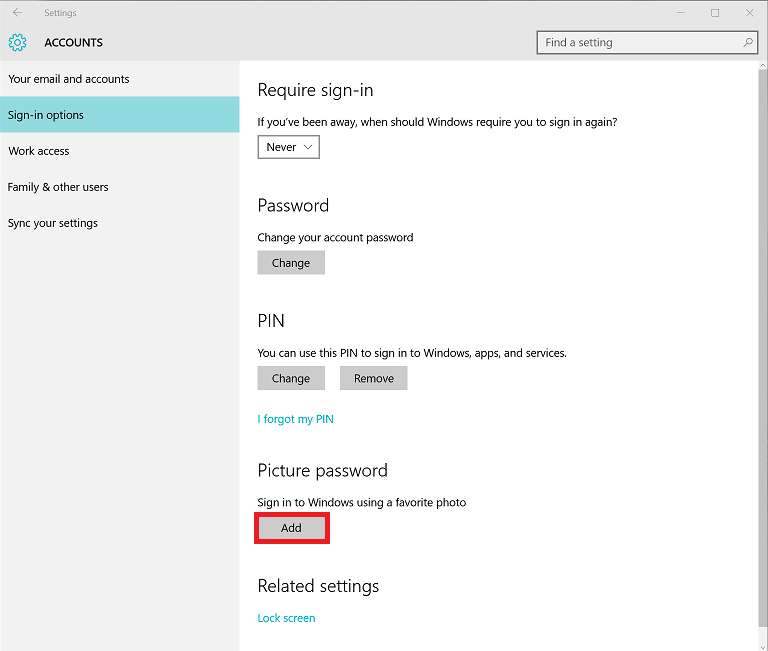Close the Settings window

click(x=749, y=13)
